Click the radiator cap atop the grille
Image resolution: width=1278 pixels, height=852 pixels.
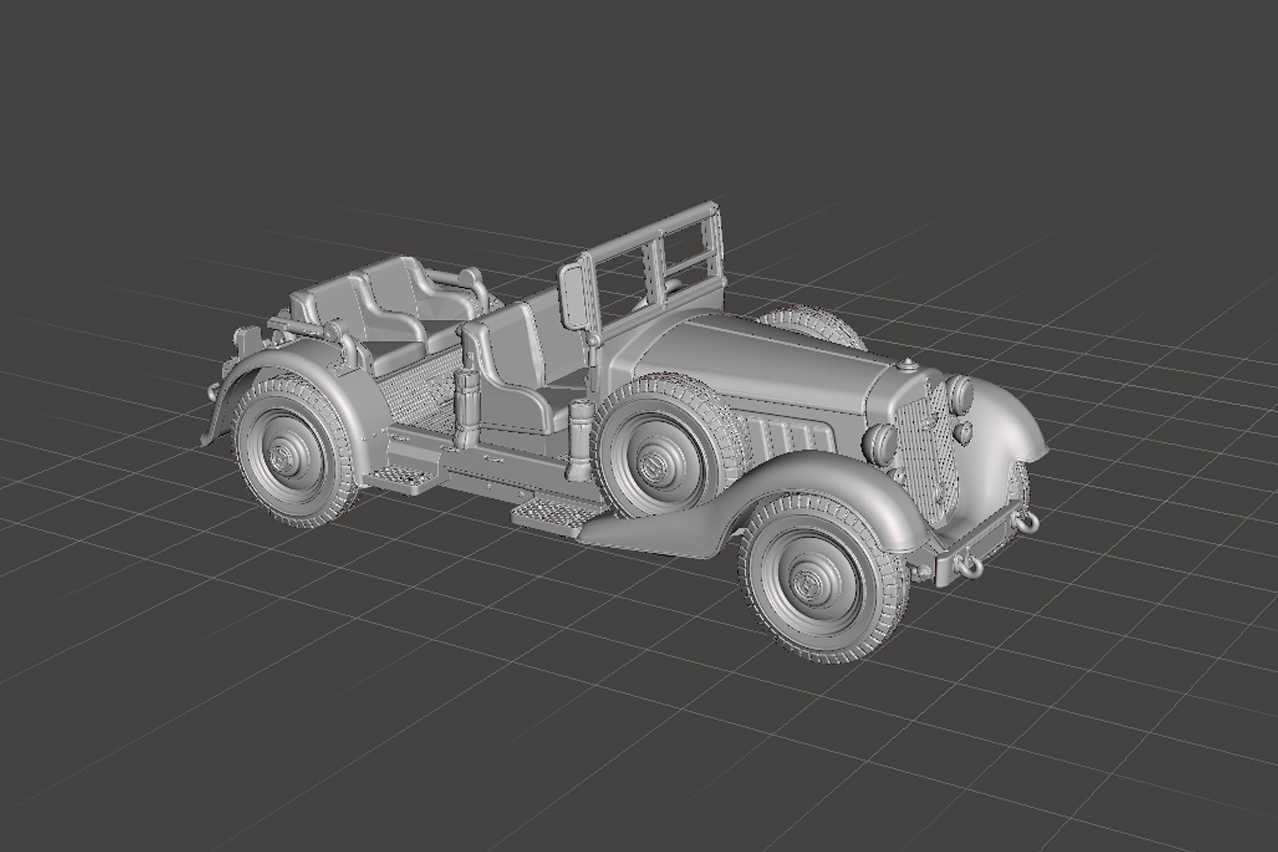coord(907,365)
